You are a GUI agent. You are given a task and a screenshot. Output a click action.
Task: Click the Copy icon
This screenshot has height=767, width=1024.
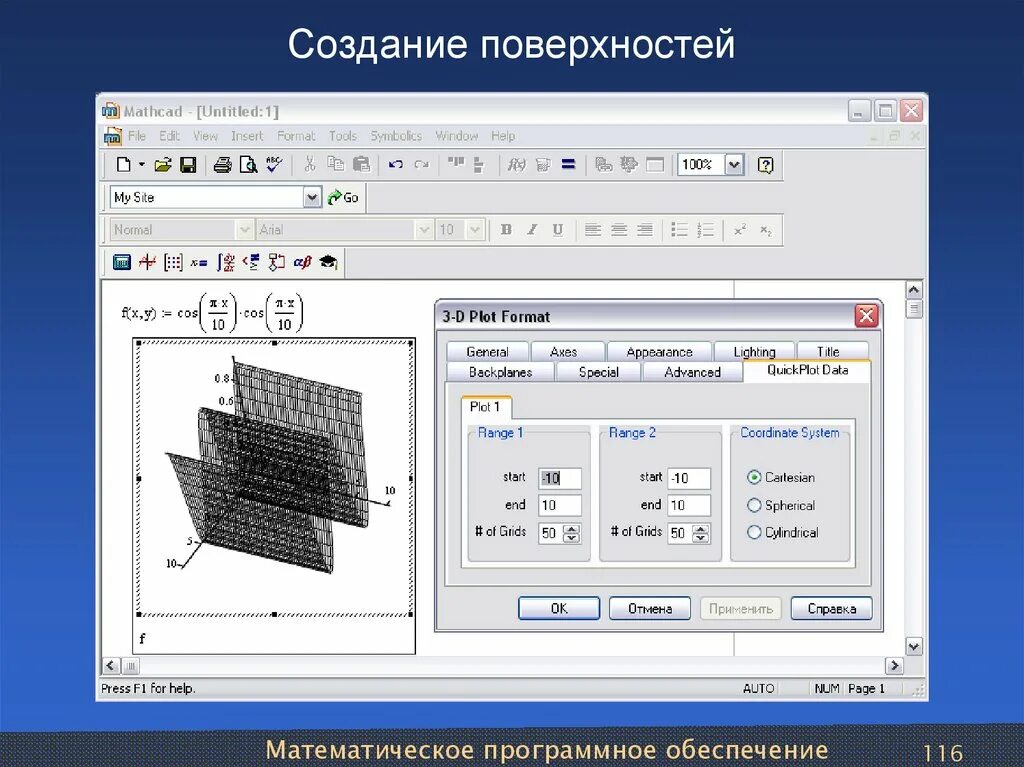(x=336, y=165)
